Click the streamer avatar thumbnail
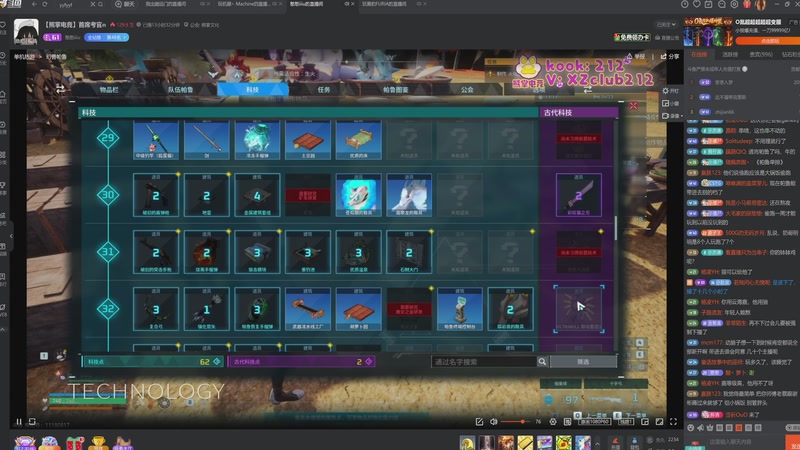Screen dimensions: 800x450 click(26, 32)
